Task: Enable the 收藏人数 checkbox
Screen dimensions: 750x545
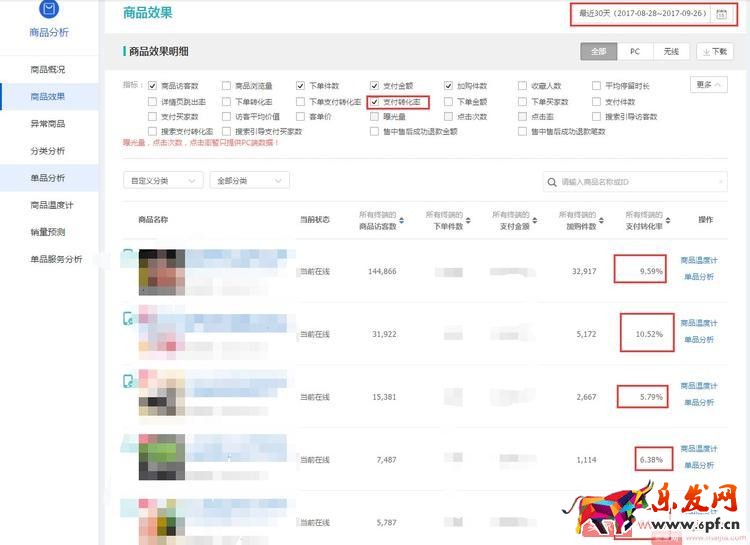Action: point(522,86)
